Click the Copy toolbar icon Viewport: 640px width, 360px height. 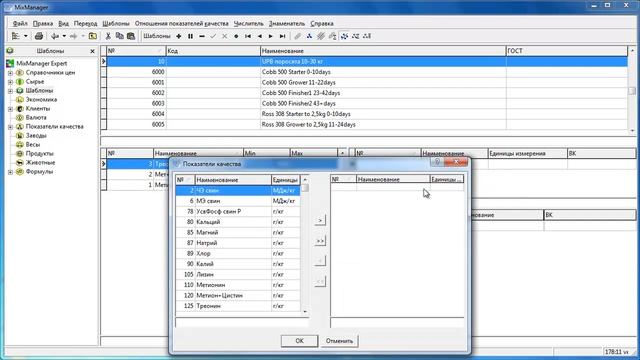tap(120, 36)
